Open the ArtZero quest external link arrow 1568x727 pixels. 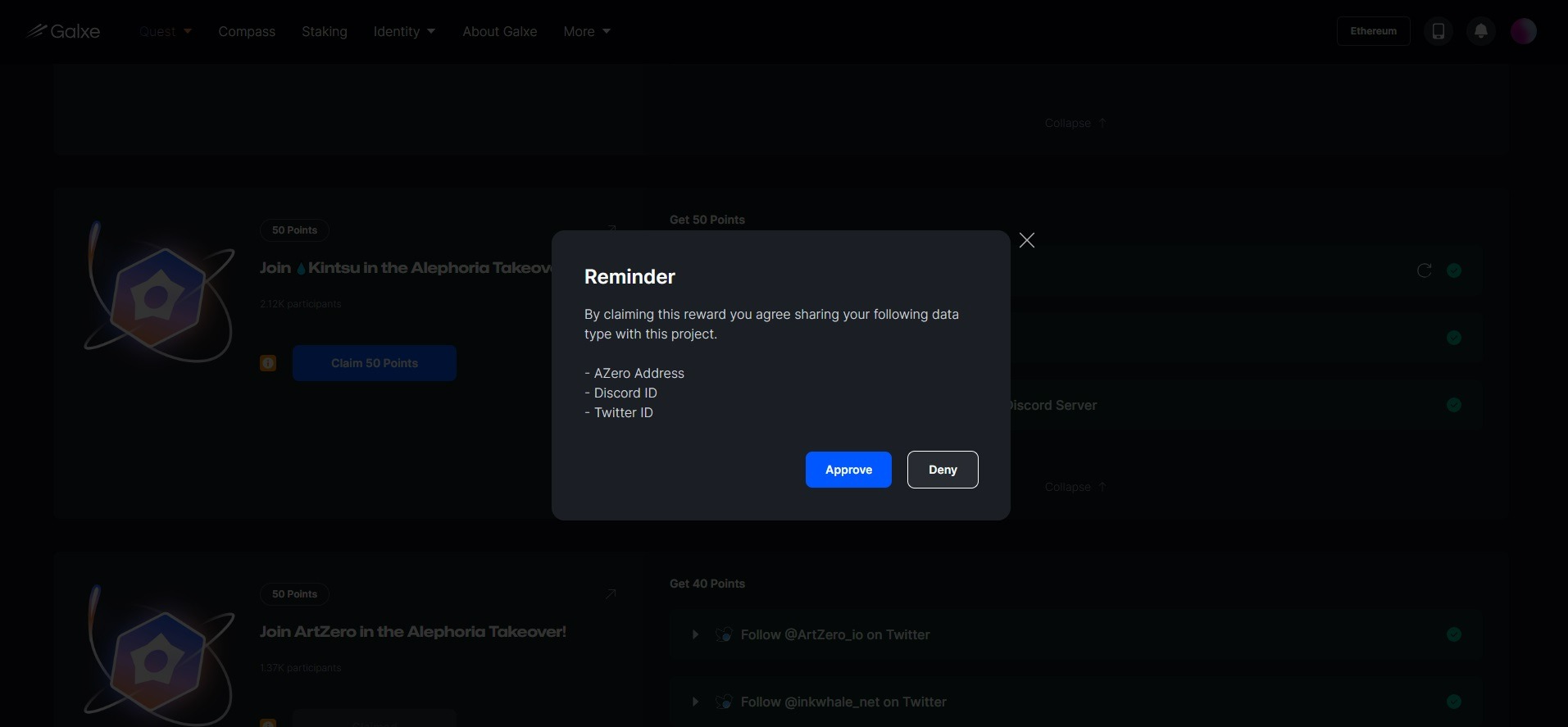pos(610,594)
